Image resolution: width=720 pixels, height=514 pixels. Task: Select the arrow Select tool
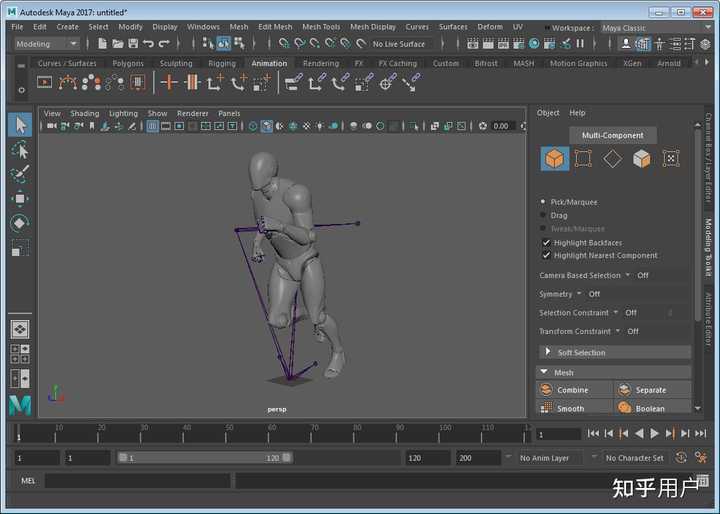point(20,124)
